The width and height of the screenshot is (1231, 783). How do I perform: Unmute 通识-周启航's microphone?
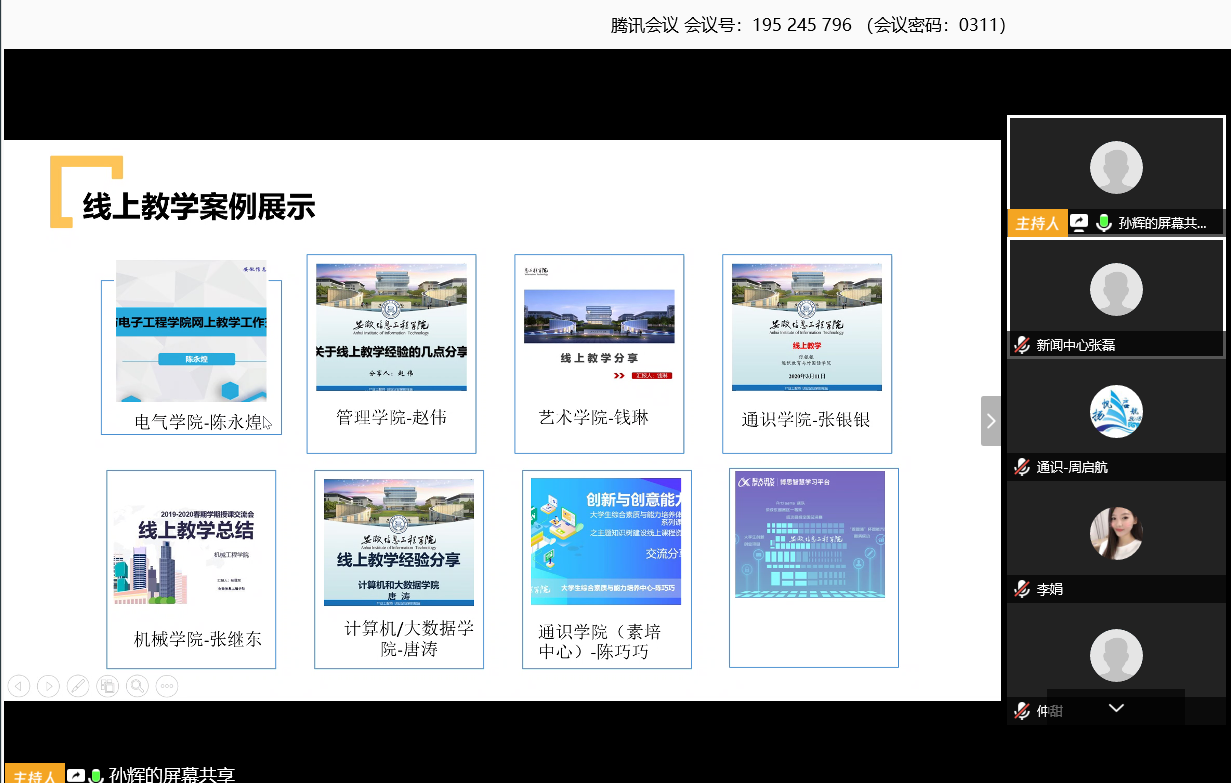click(1021, 468)
